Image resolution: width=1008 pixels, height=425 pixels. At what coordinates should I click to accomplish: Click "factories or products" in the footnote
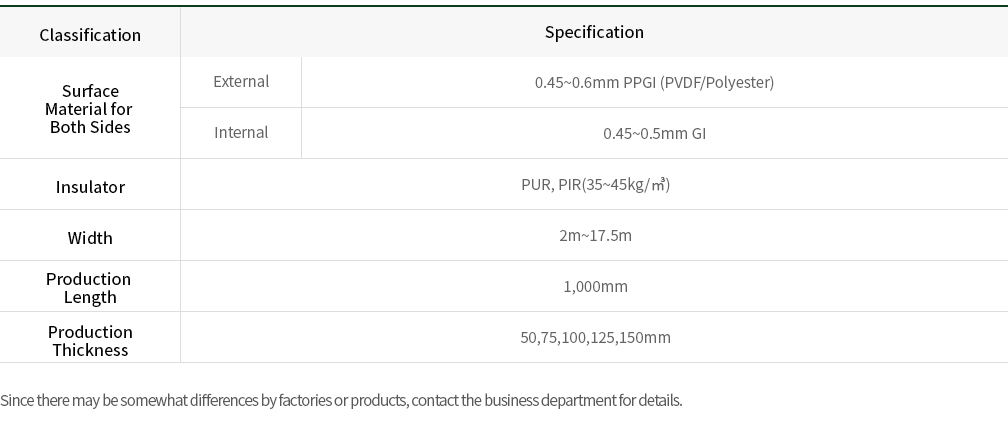[x=343, y=401]
